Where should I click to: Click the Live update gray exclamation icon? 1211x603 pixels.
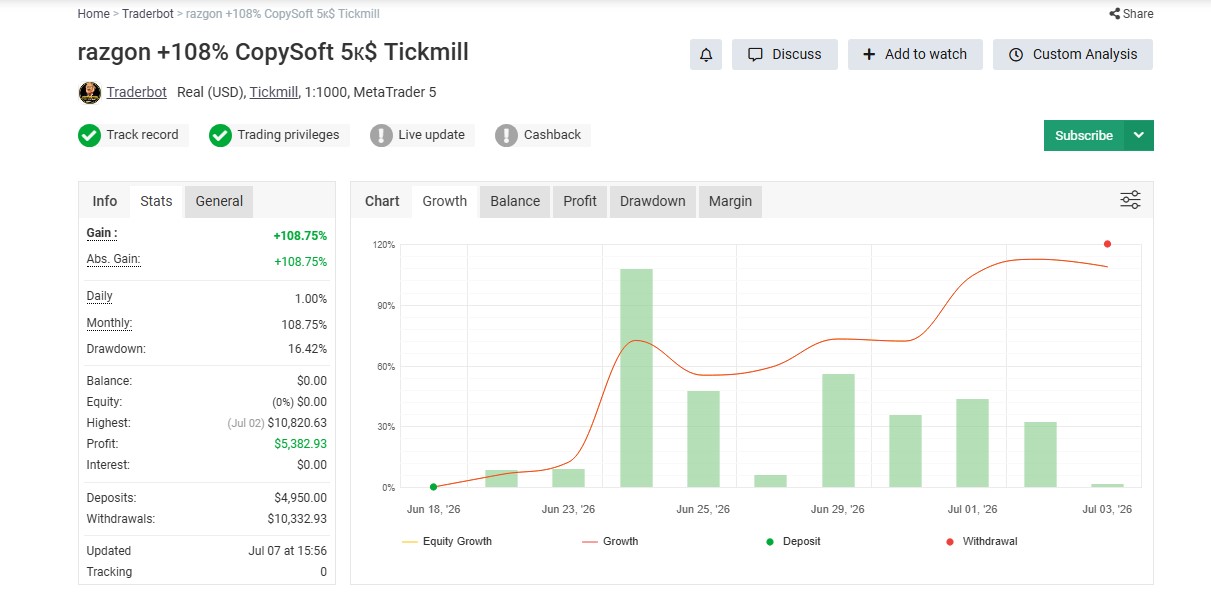381,135
